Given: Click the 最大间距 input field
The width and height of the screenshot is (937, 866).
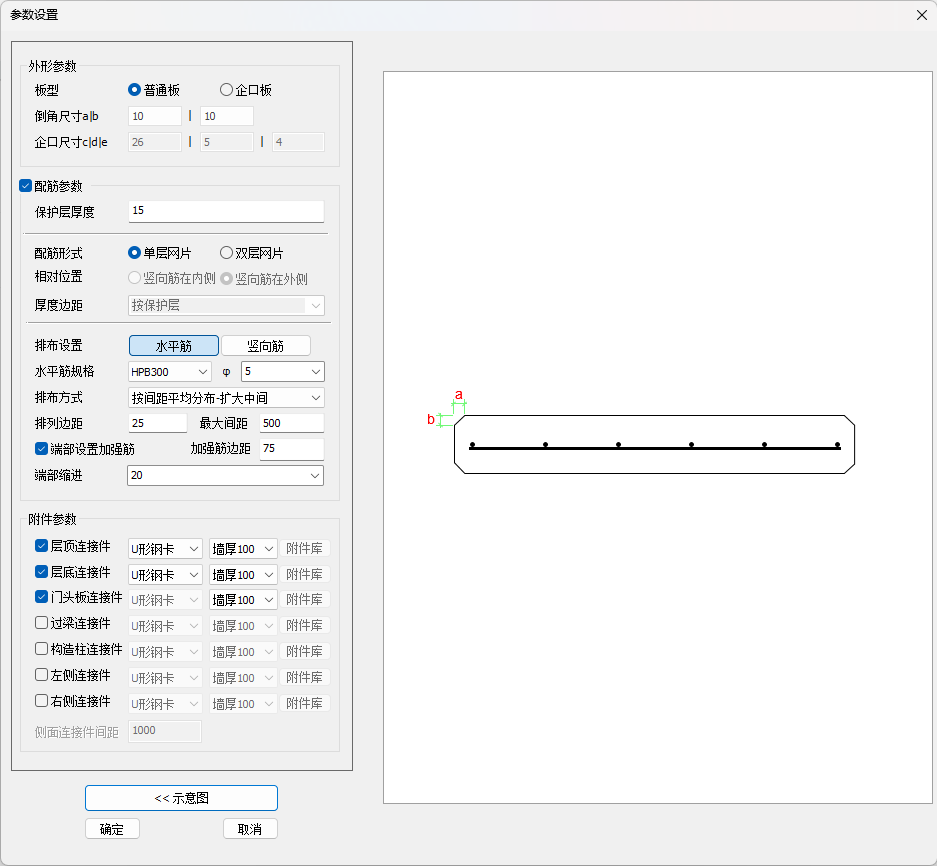Looking at the screenshot, I should coord(291,424).
